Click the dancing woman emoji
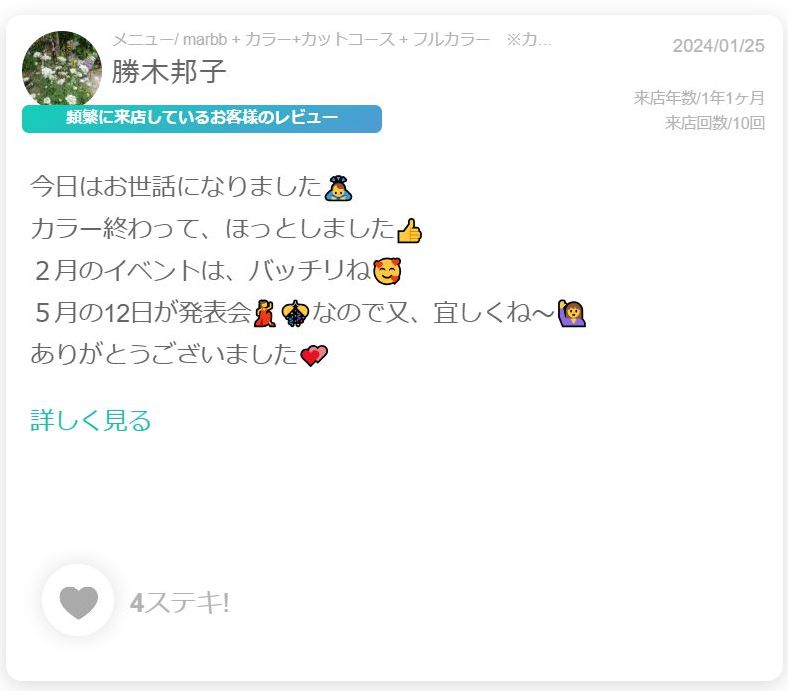This screenshot has width=788, height=691. (265, 314)
